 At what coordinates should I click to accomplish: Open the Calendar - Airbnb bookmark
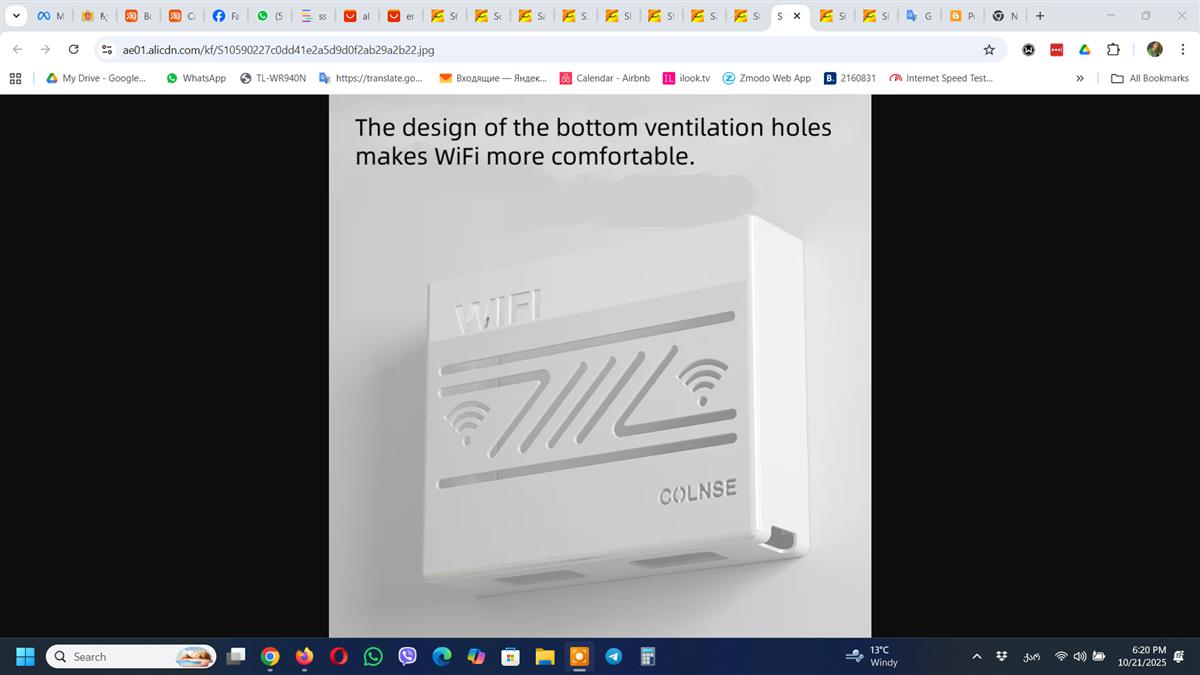coord(605,78)
